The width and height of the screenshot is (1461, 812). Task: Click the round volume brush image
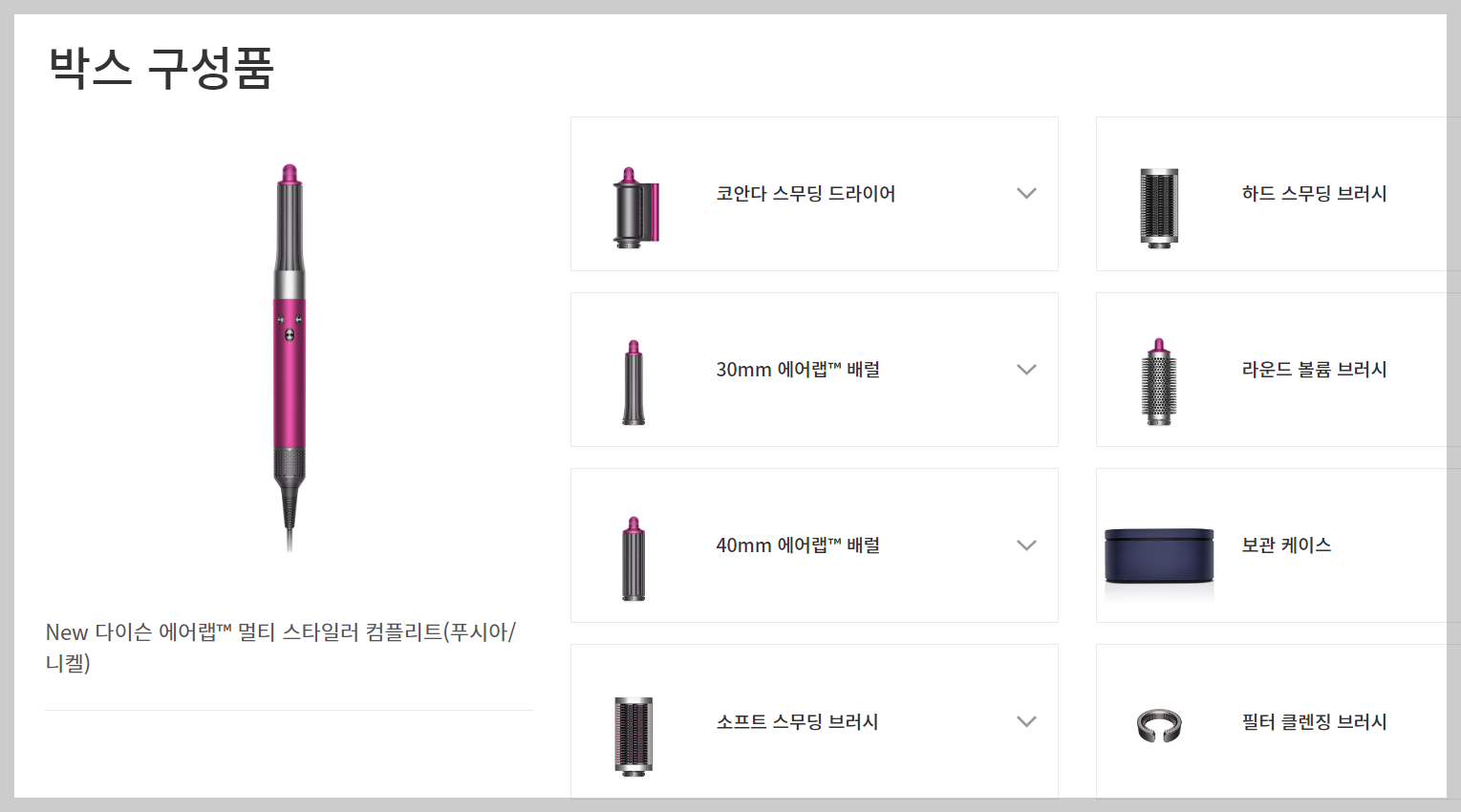tap(1159, 382)
